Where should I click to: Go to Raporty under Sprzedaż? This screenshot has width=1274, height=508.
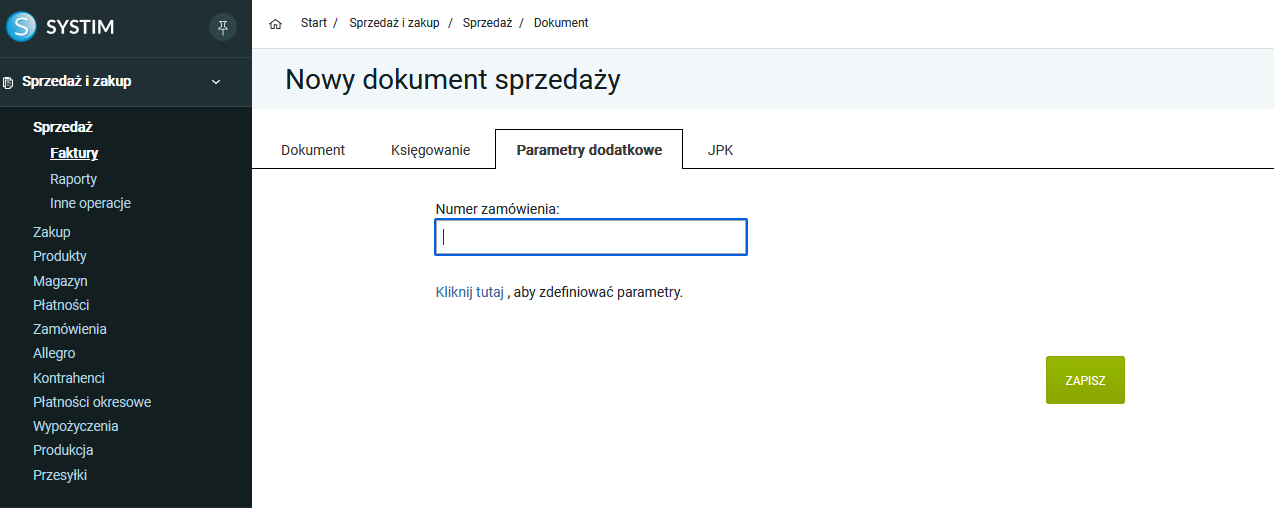point(73,179)
